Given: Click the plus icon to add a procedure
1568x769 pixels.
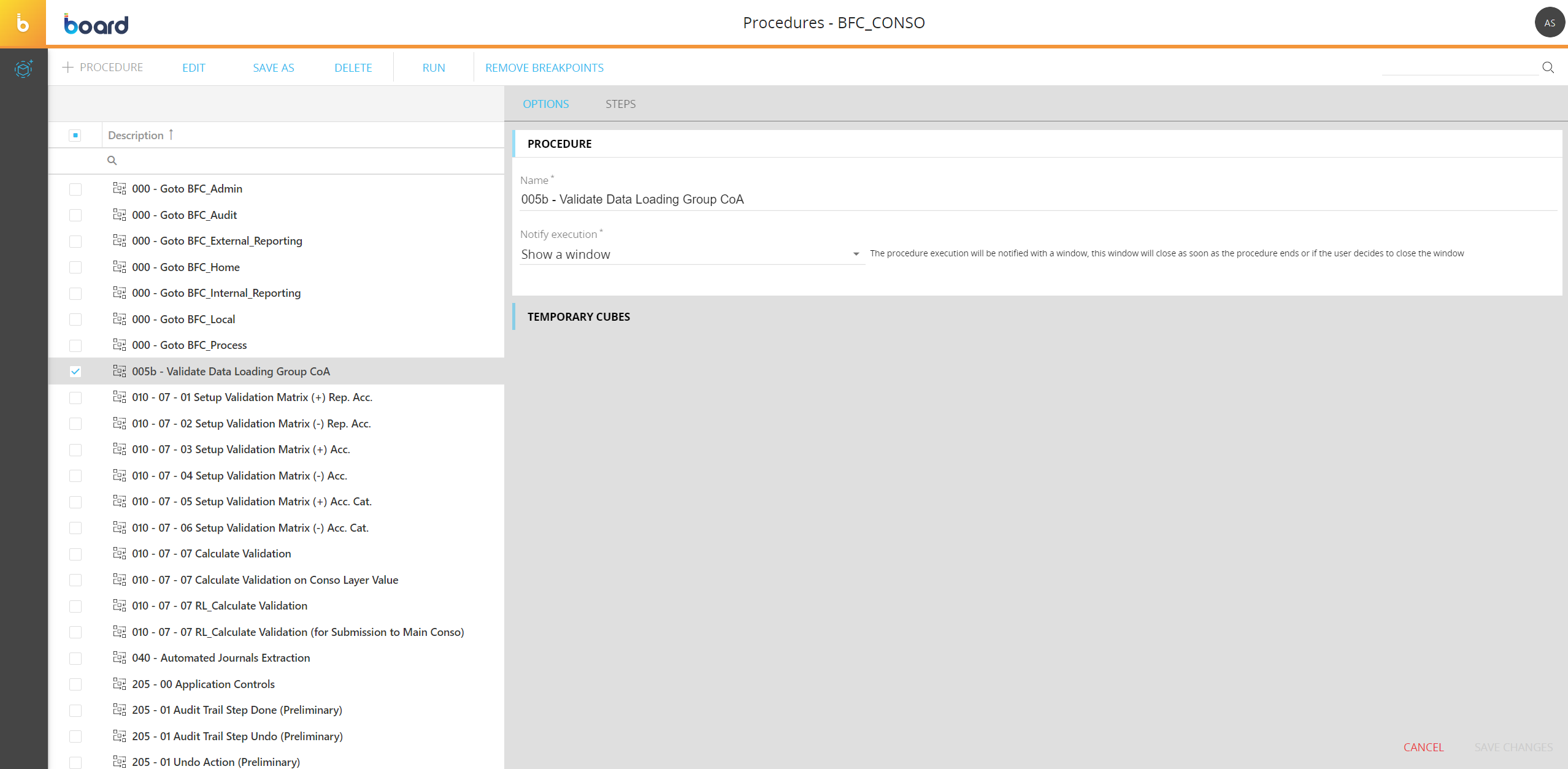Looking at the screenshot, I should click(68, 67).
